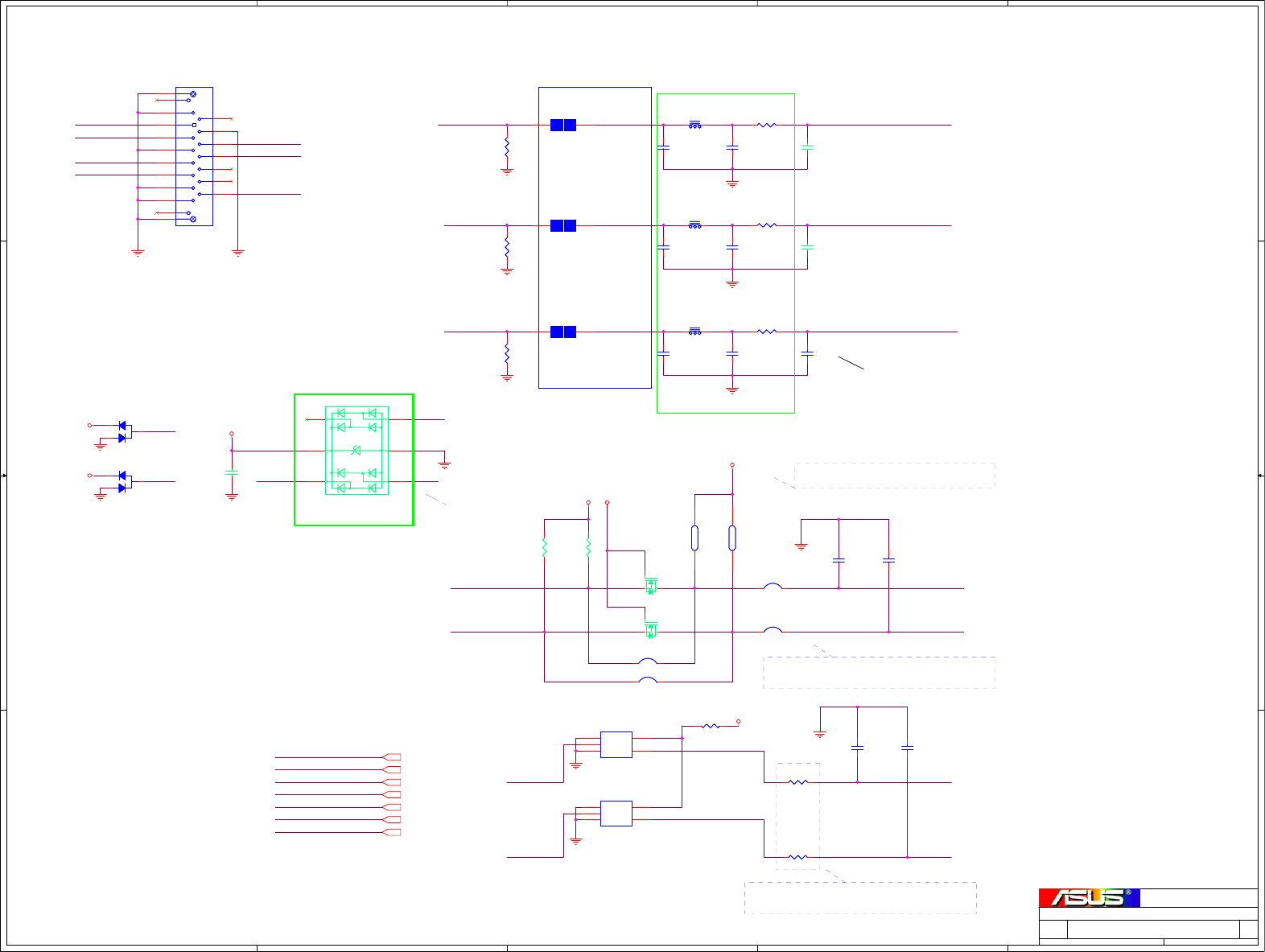The image size is (1265, 952).
Task: Pick the upper dual-diode symbol at left
Action: (124, 431)
